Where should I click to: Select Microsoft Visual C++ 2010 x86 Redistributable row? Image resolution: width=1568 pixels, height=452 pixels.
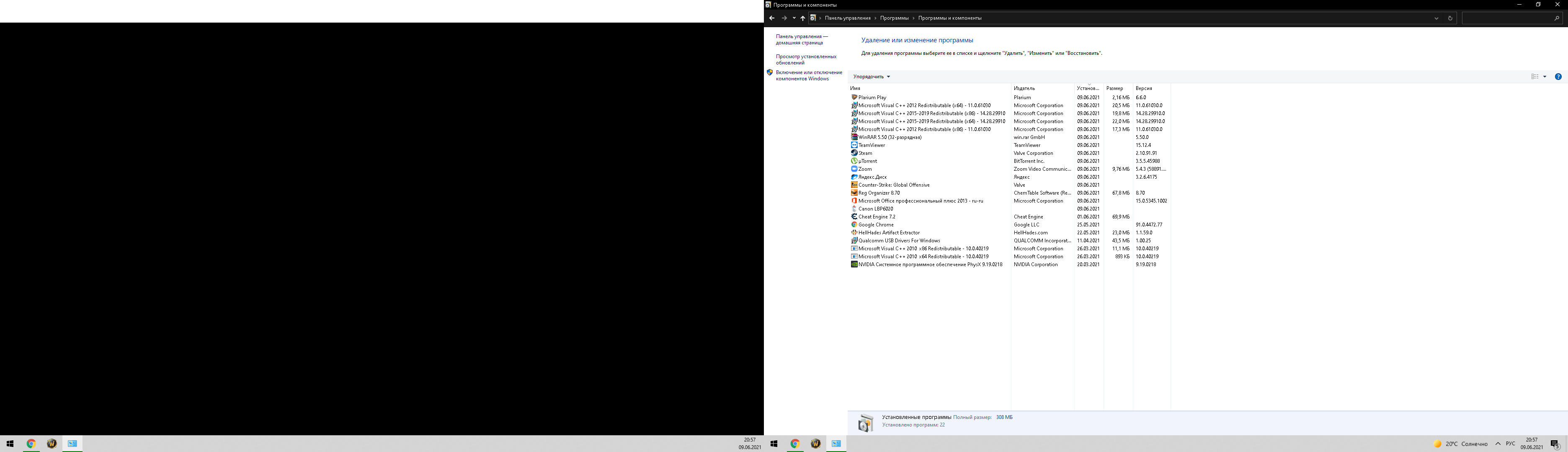(x=1009, y=248)
